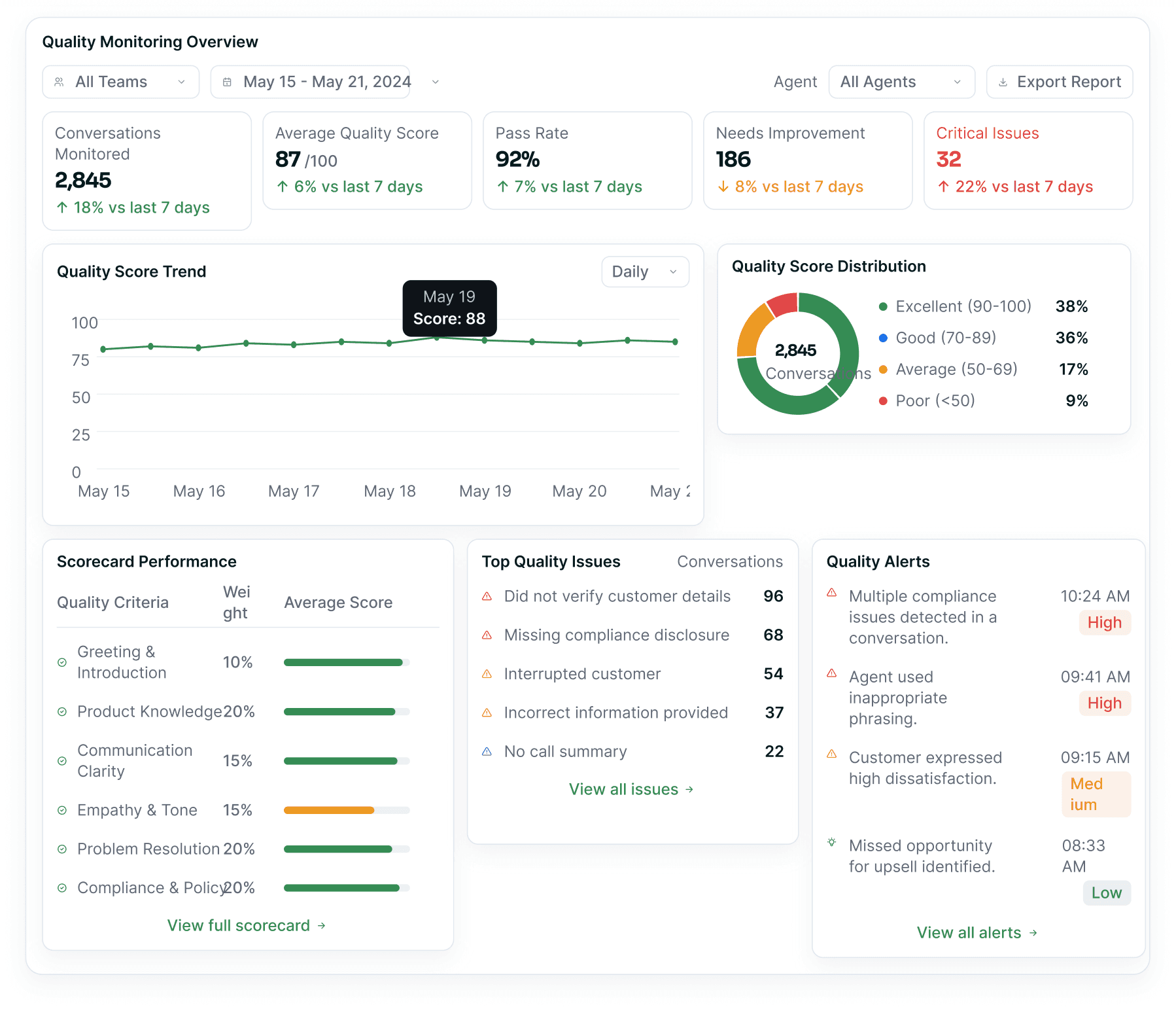Click alert icon for inappropriate phrasing alert
The height and width of the screenshot is (1009, 1176).
point(832,673)
